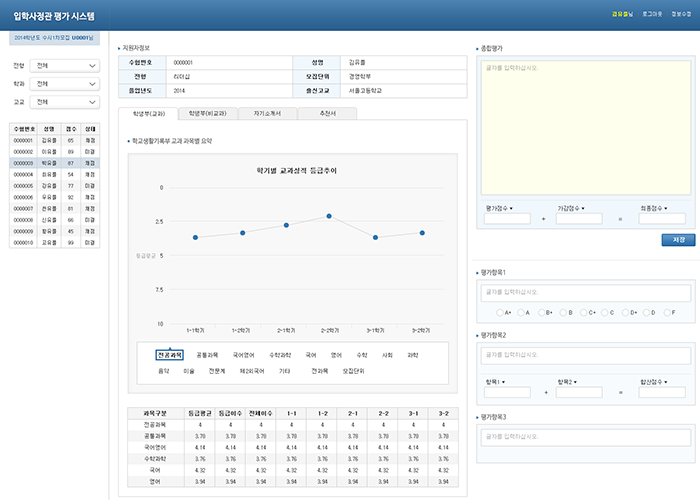Select the A grade radio button

coord(521,312)
